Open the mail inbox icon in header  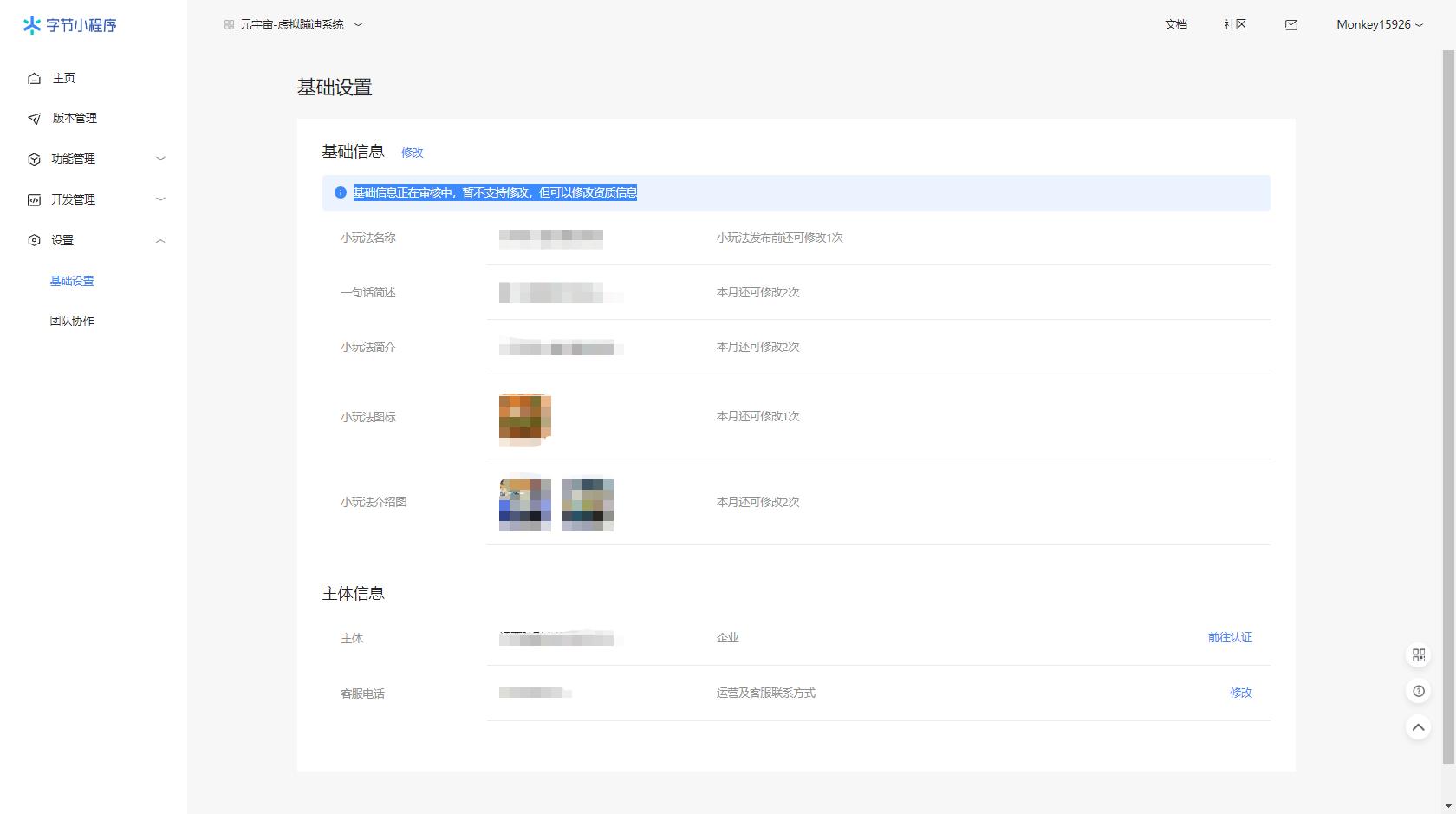pyautogui.click(x=1290, y=25)
